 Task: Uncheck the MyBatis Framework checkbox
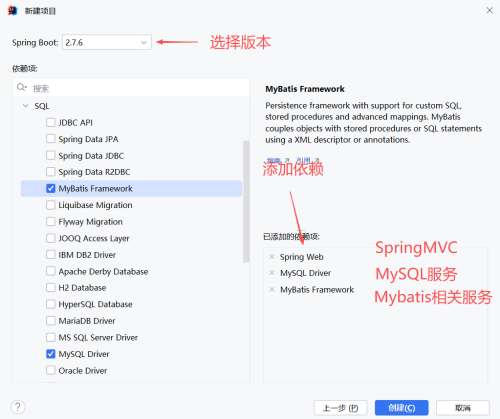(x=51, y=188)
